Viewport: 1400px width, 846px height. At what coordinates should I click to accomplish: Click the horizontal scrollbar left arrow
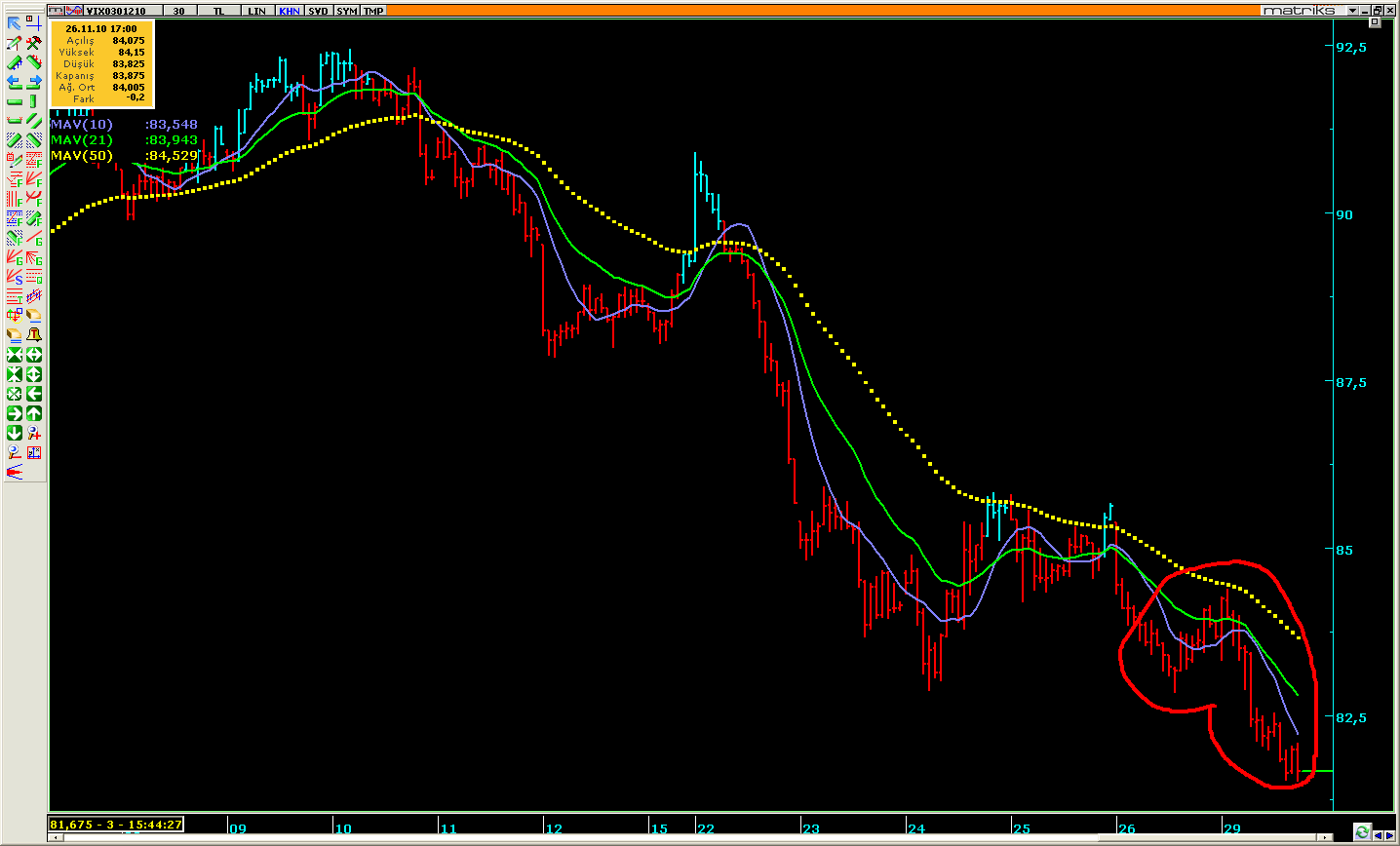click(56, 837)
